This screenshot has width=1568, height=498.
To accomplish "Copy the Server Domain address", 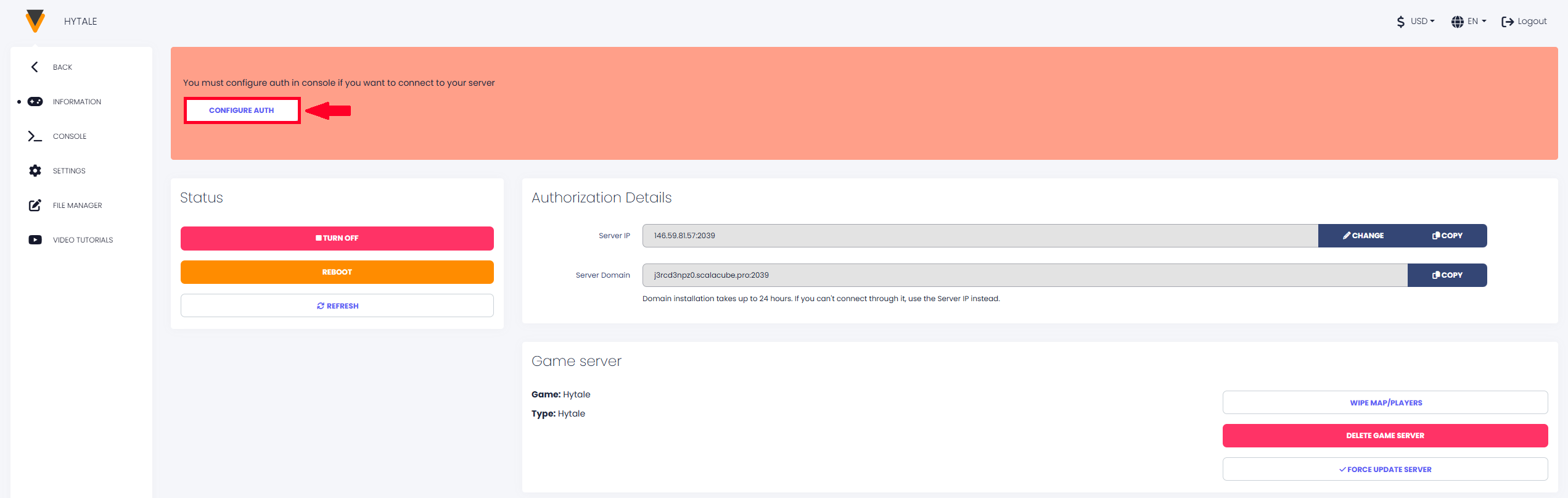I will pos(1447,275).
